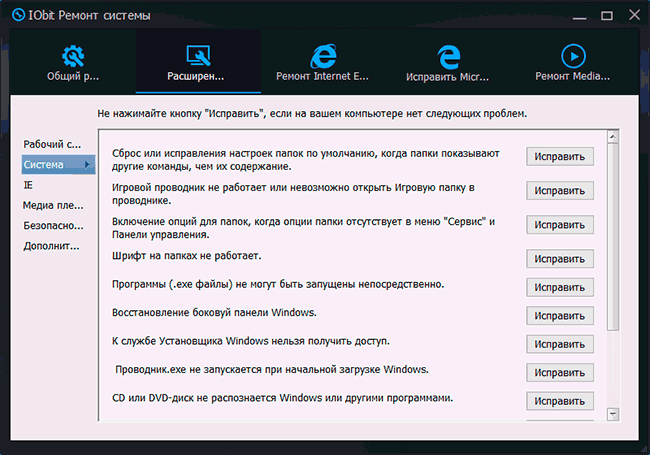The image size is (650, 455).
Task: Click the text 'Шрифт на папках не работает.'
Action: coord(187,256)
